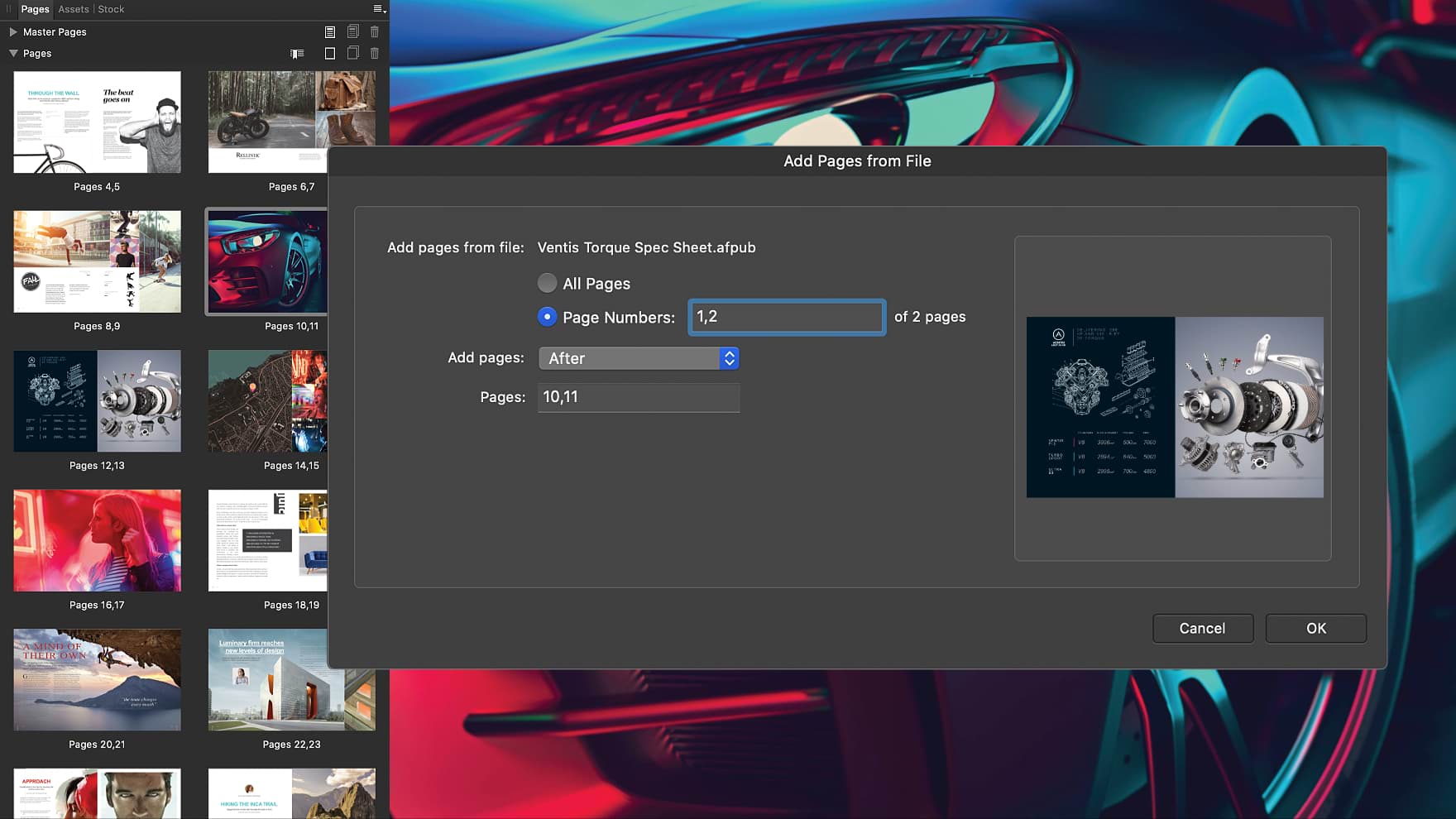Image resolution: width=1456 pixels, height=819 pixels.
Task: Select the Pages 16,17 thumbnail
Action: 97,540
